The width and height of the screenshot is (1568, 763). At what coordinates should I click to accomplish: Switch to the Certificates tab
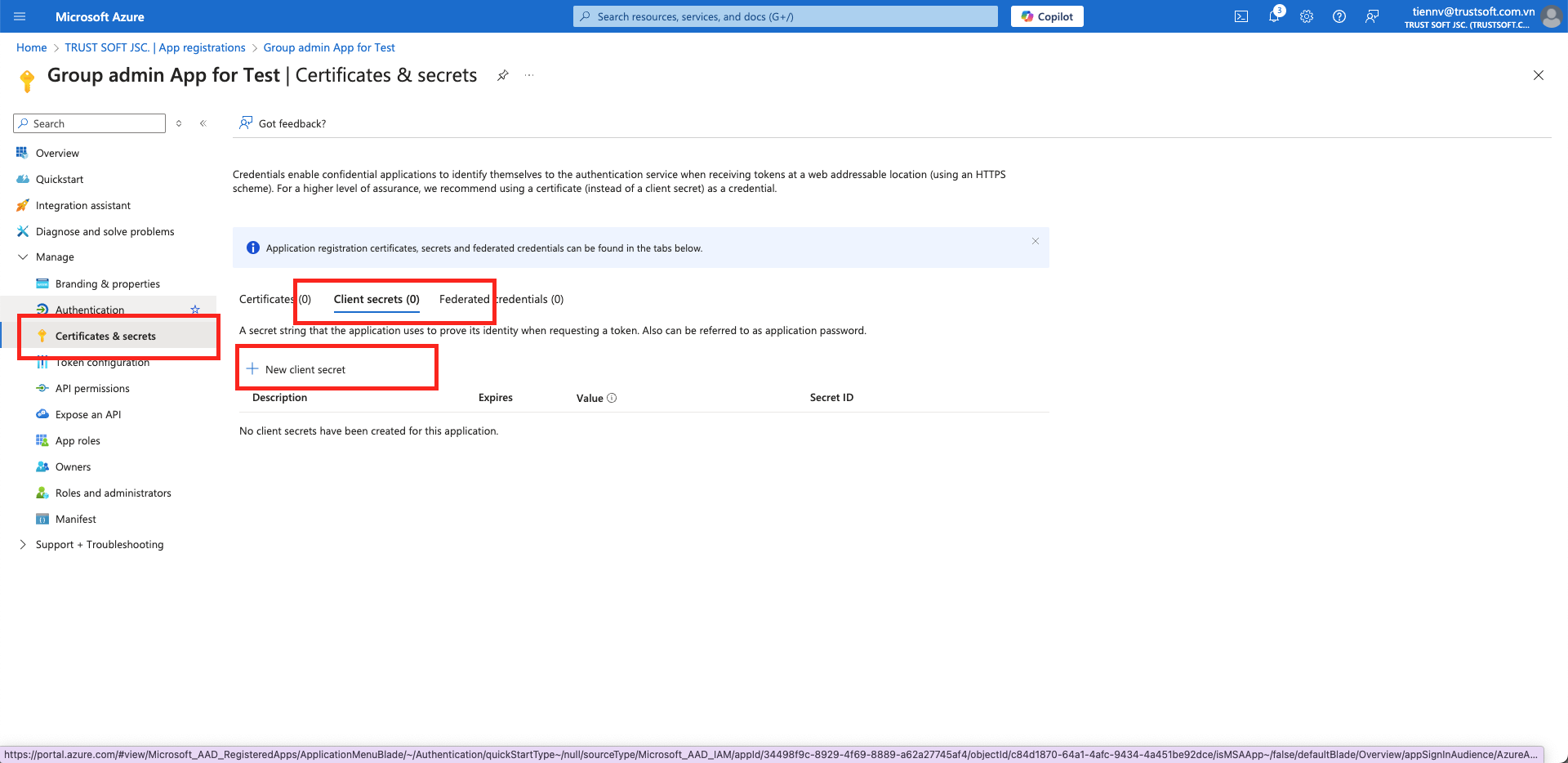[x=274, y=299]
